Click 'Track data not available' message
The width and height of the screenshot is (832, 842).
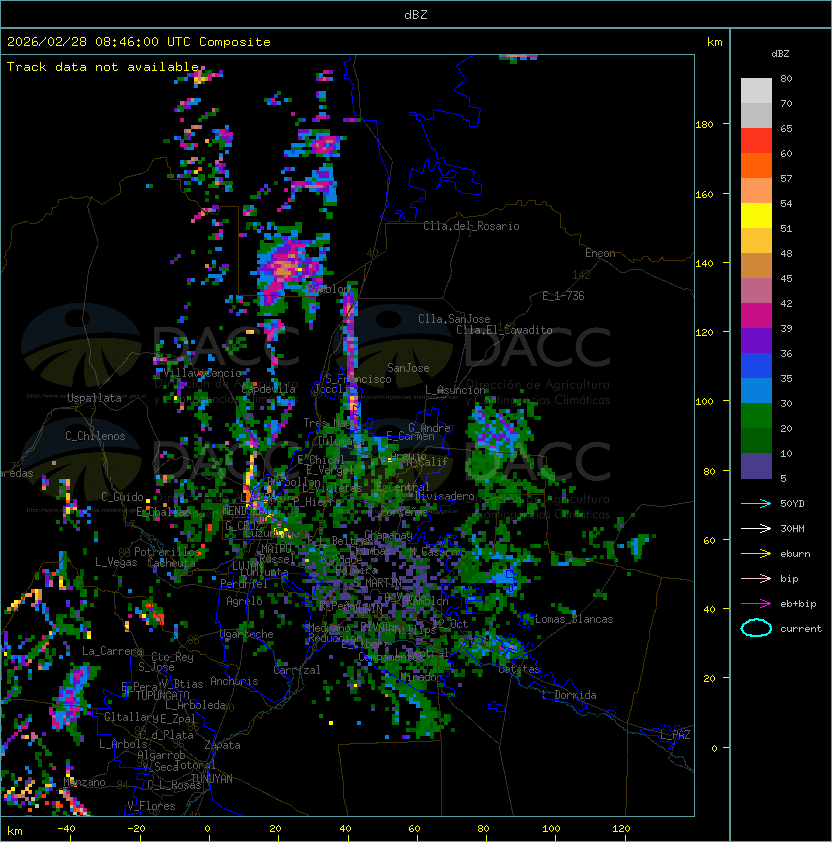tap(103, 67)
